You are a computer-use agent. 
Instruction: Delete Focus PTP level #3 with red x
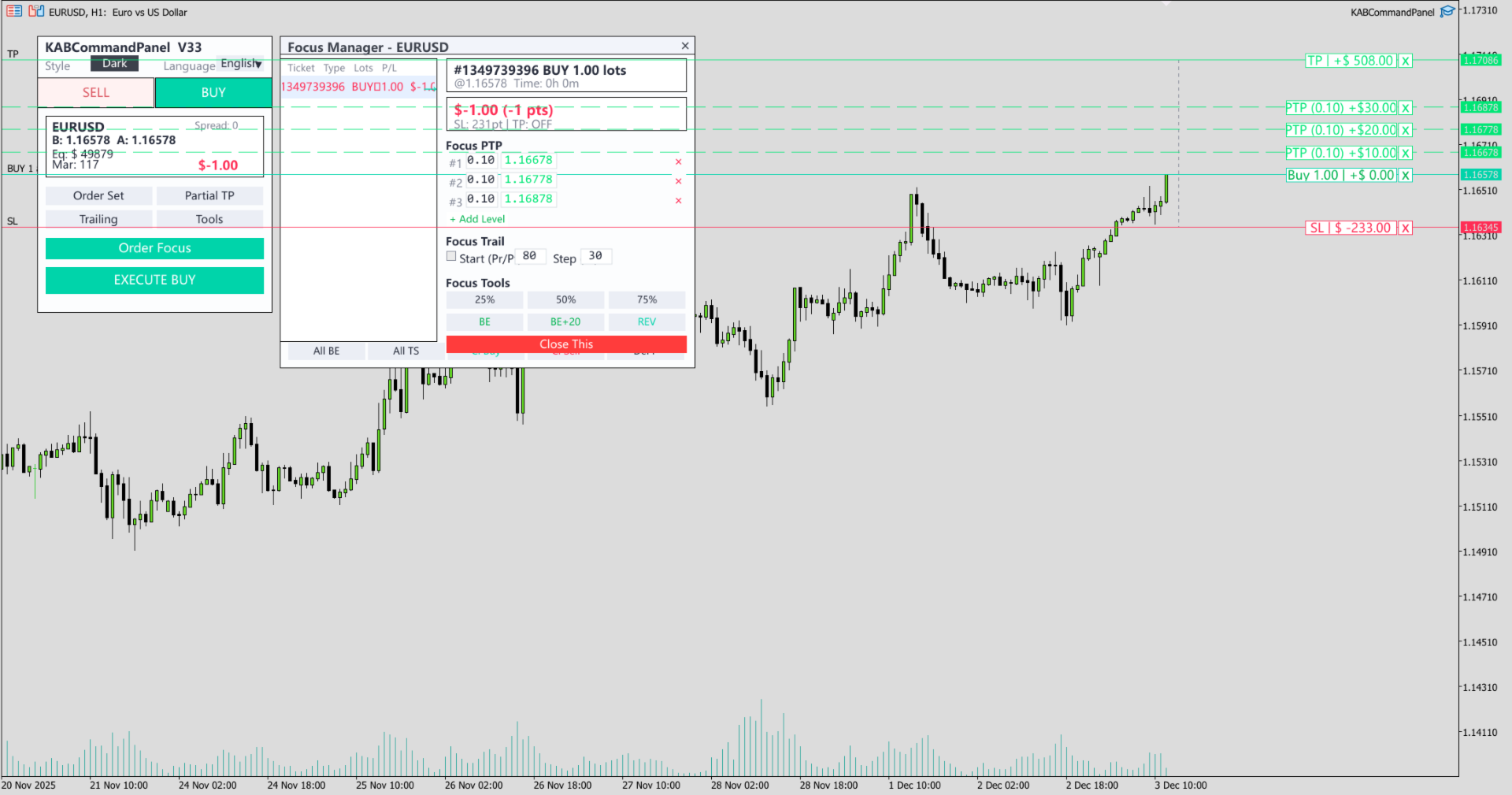[x=678, y=201]
